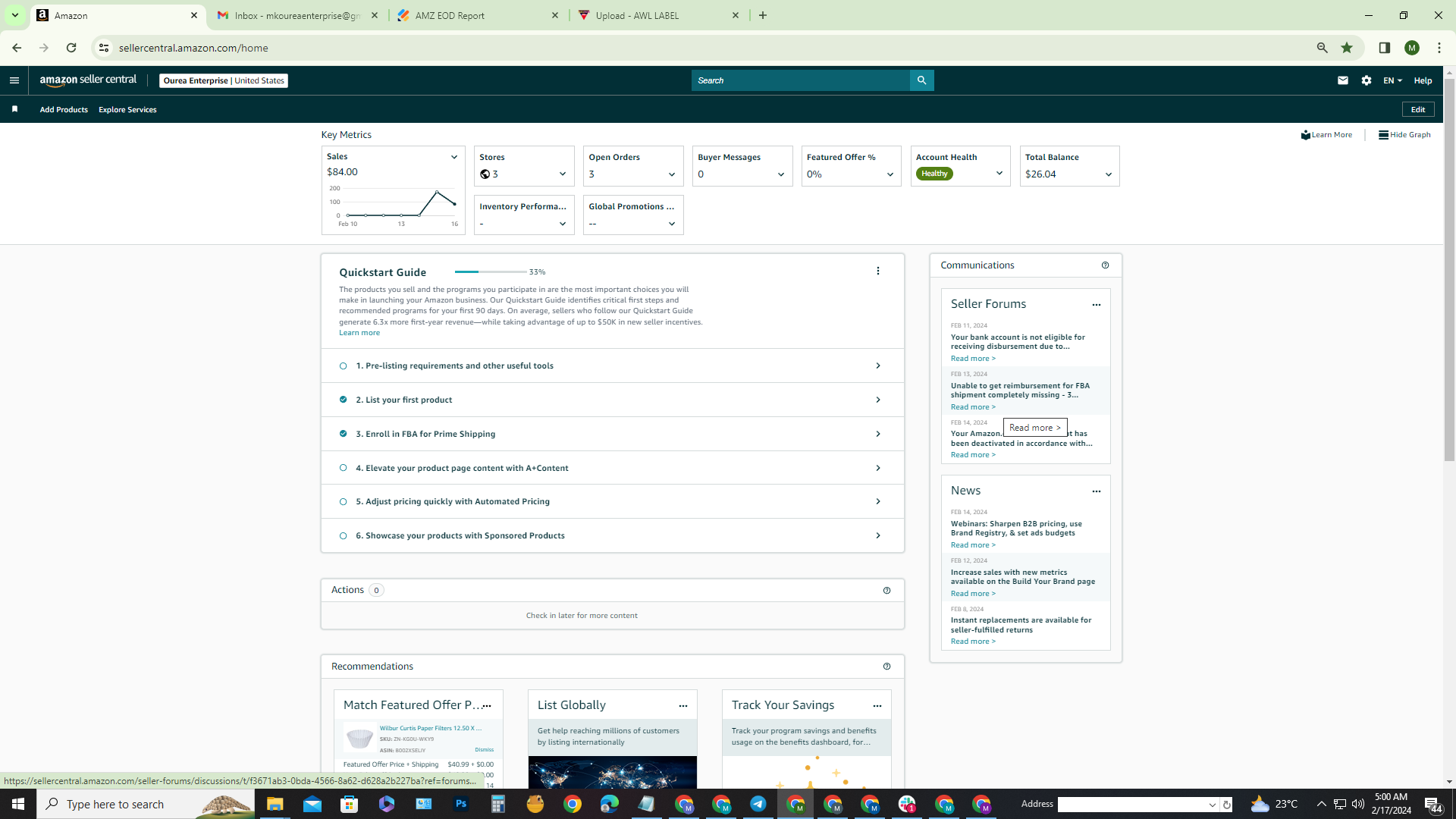Open the mail messages icon
Image resolution: width=1456 pixels, height=819 pixels.
[x=1342, y=80]
